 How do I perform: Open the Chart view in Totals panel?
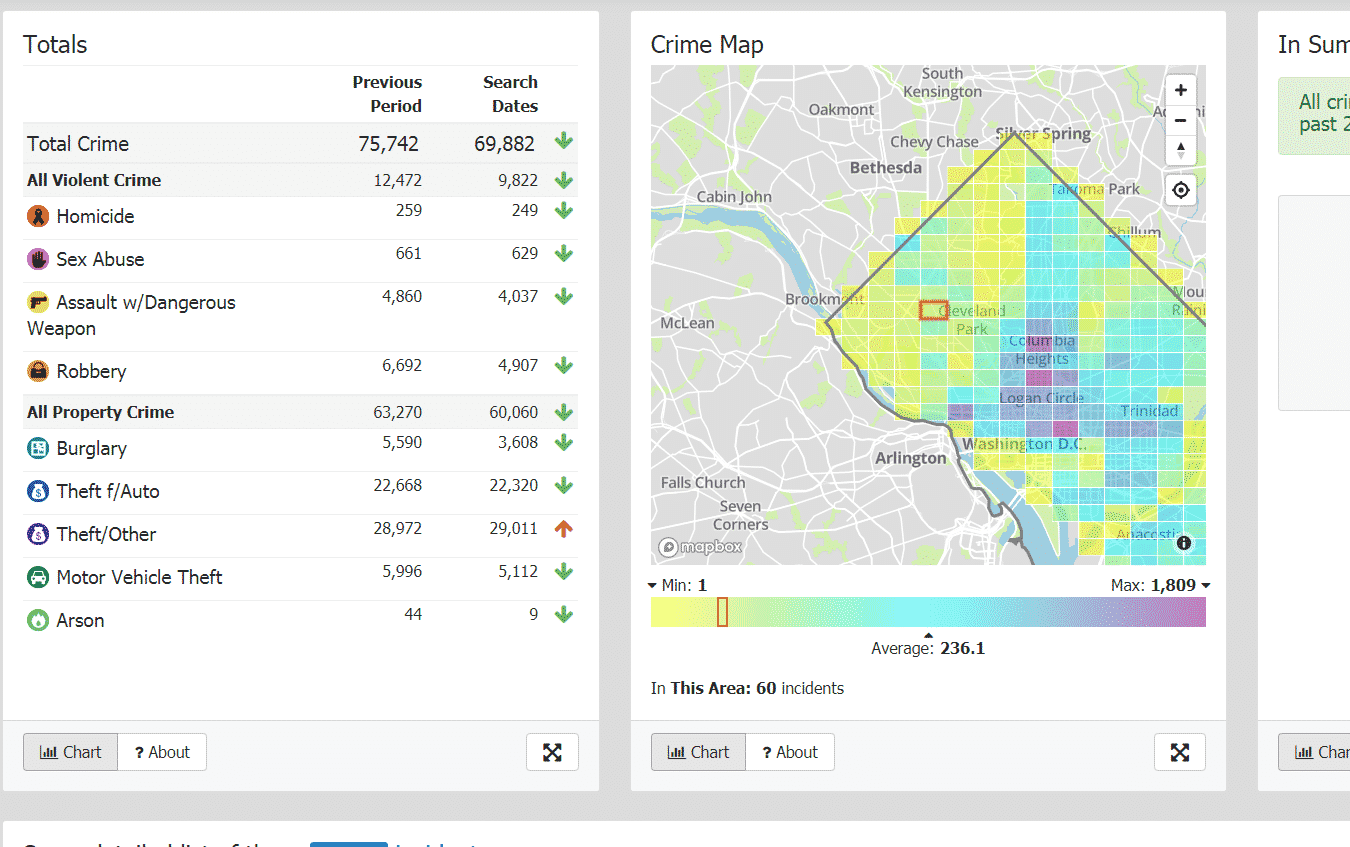click(69, 751)
